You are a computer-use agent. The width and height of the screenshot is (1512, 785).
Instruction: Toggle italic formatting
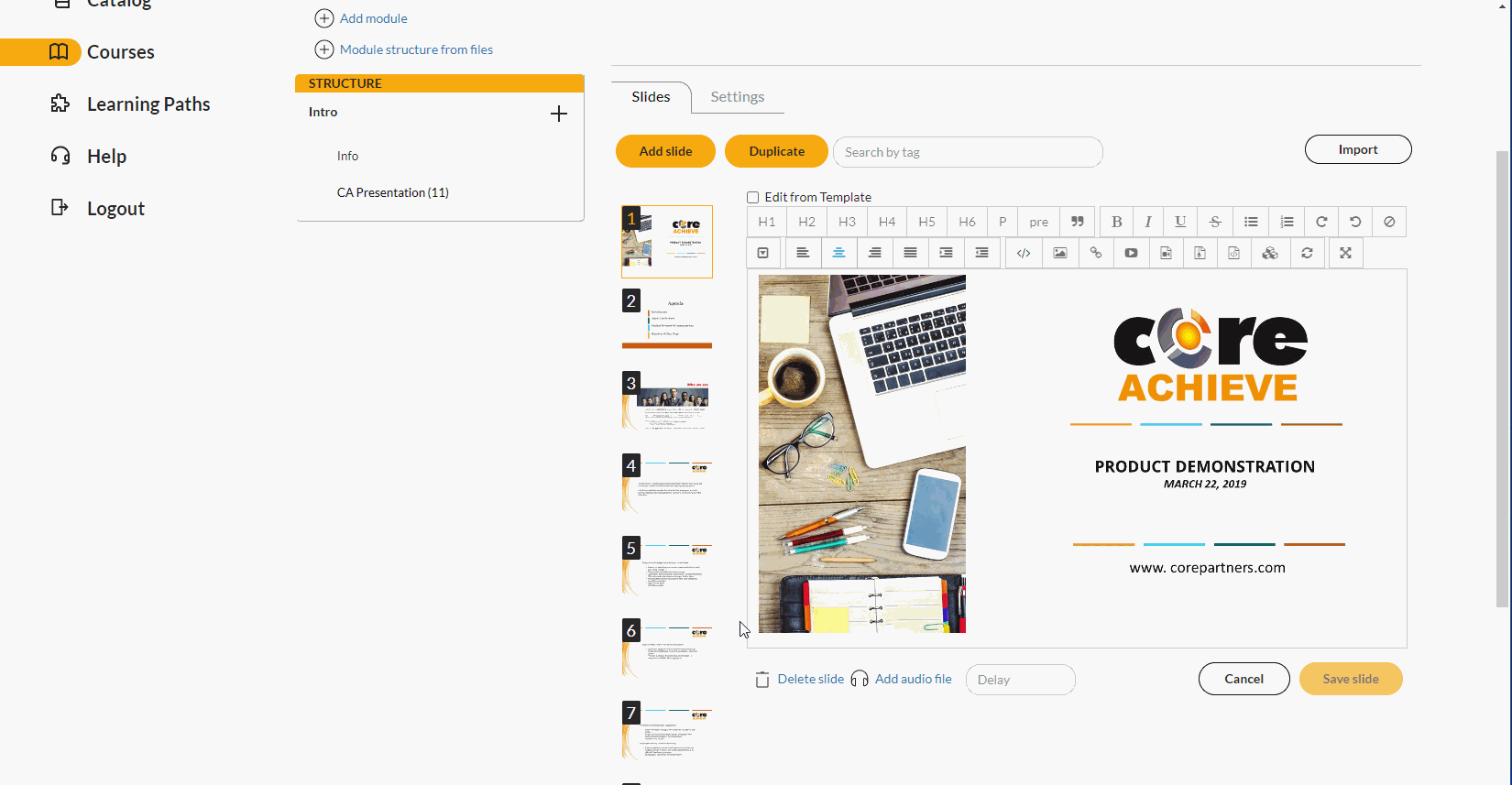[x=1147, y=222]
